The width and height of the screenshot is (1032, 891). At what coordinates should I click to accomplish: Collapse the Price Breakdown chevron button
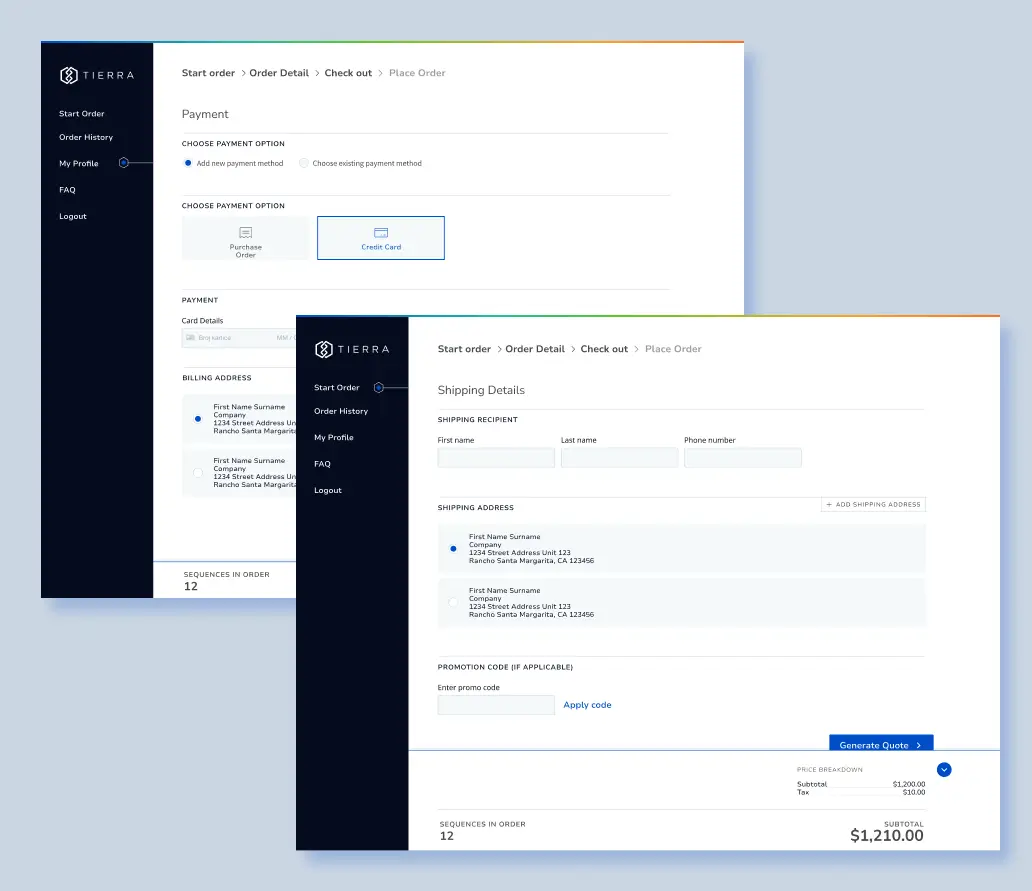coord(944,769)
